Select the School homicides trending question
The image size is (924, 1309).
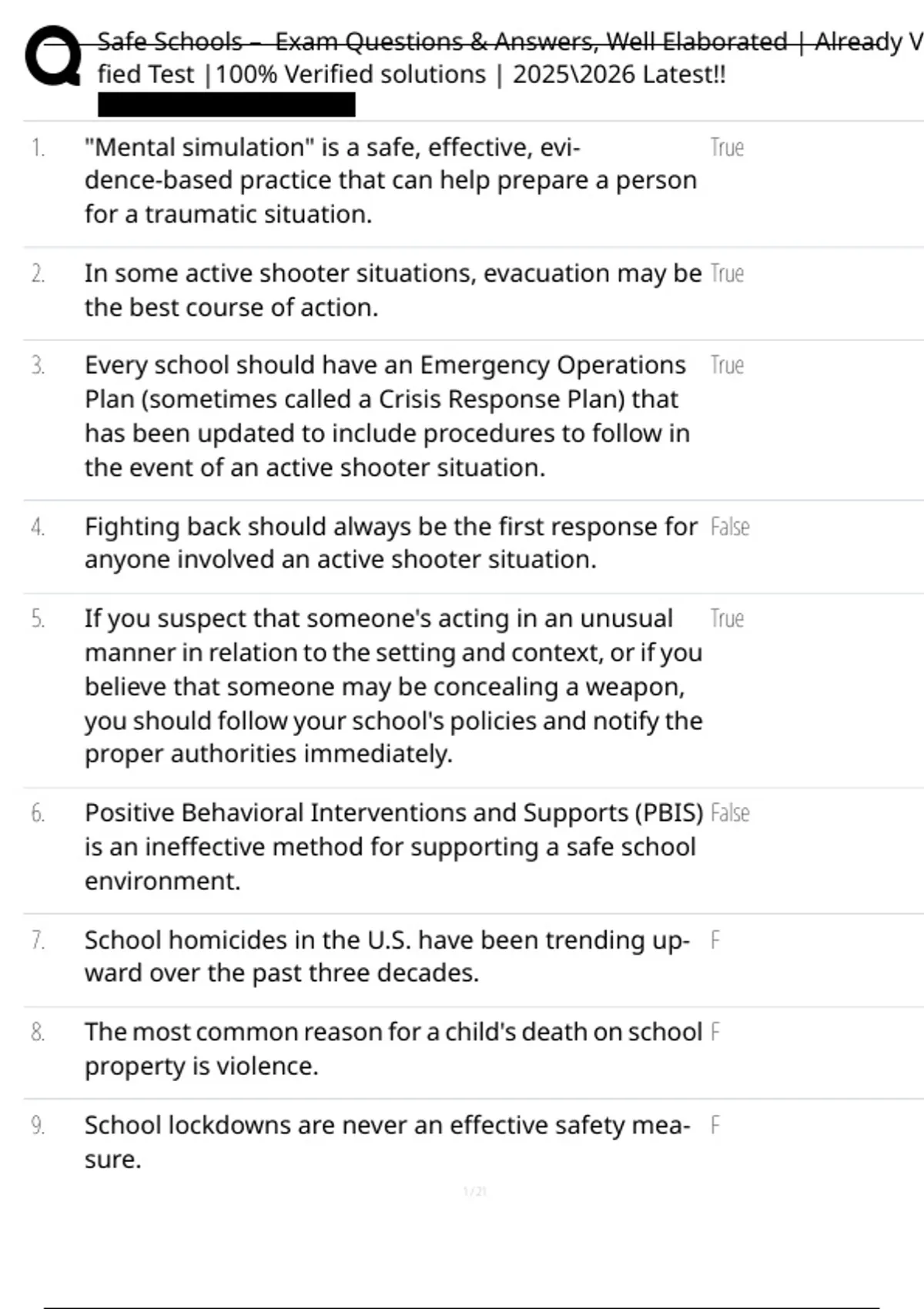click(x=387, y=956)
